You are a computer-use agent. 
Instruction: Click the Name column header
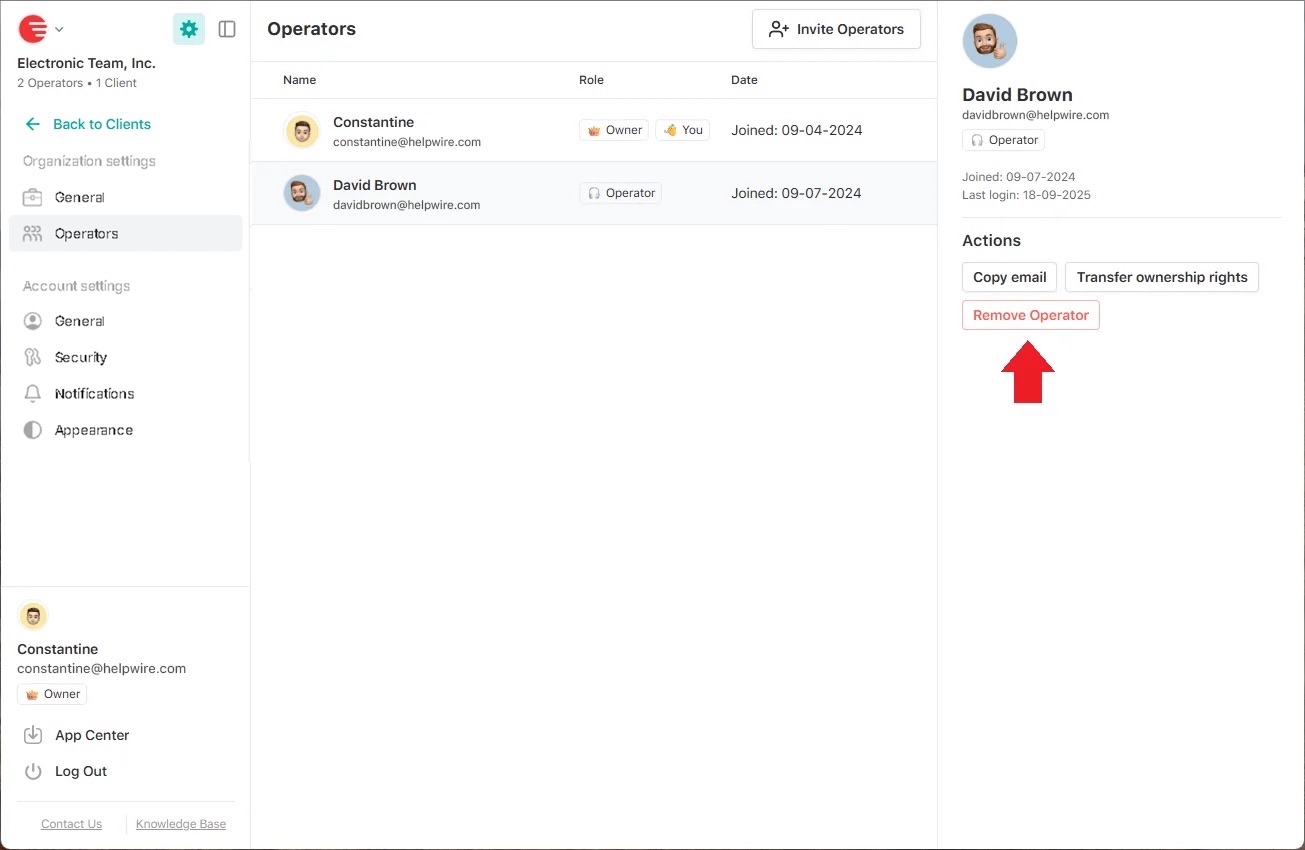pos(299,80)
